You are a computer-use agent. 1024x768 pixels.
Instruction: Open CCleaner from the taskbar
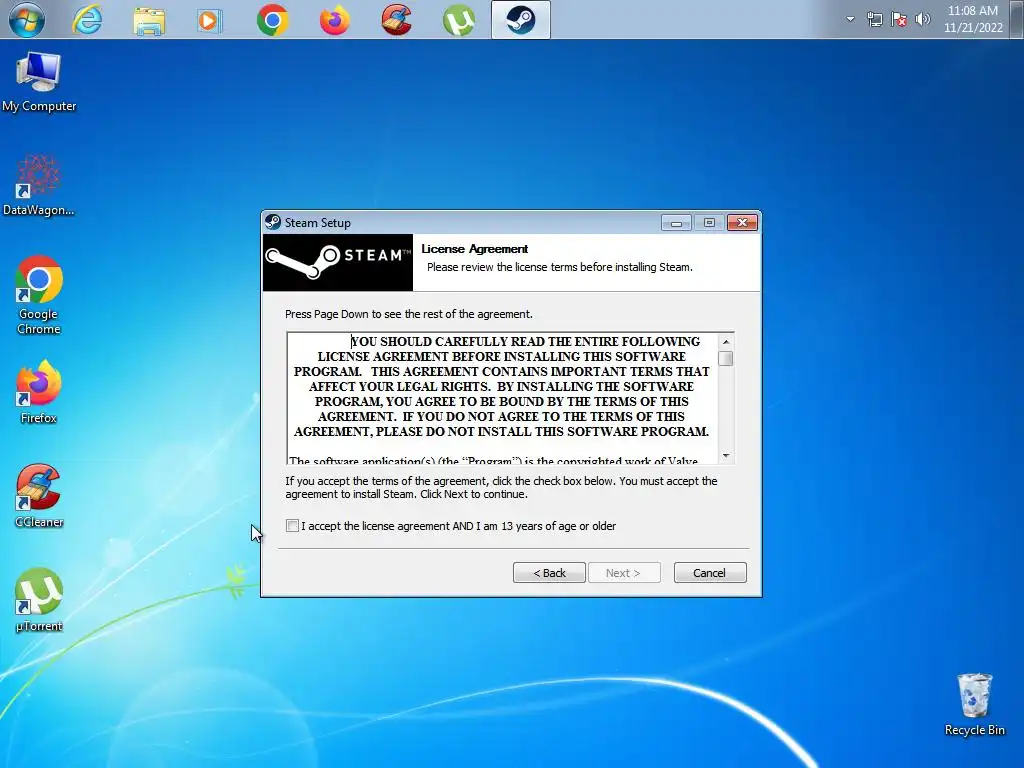pos(396,20)
